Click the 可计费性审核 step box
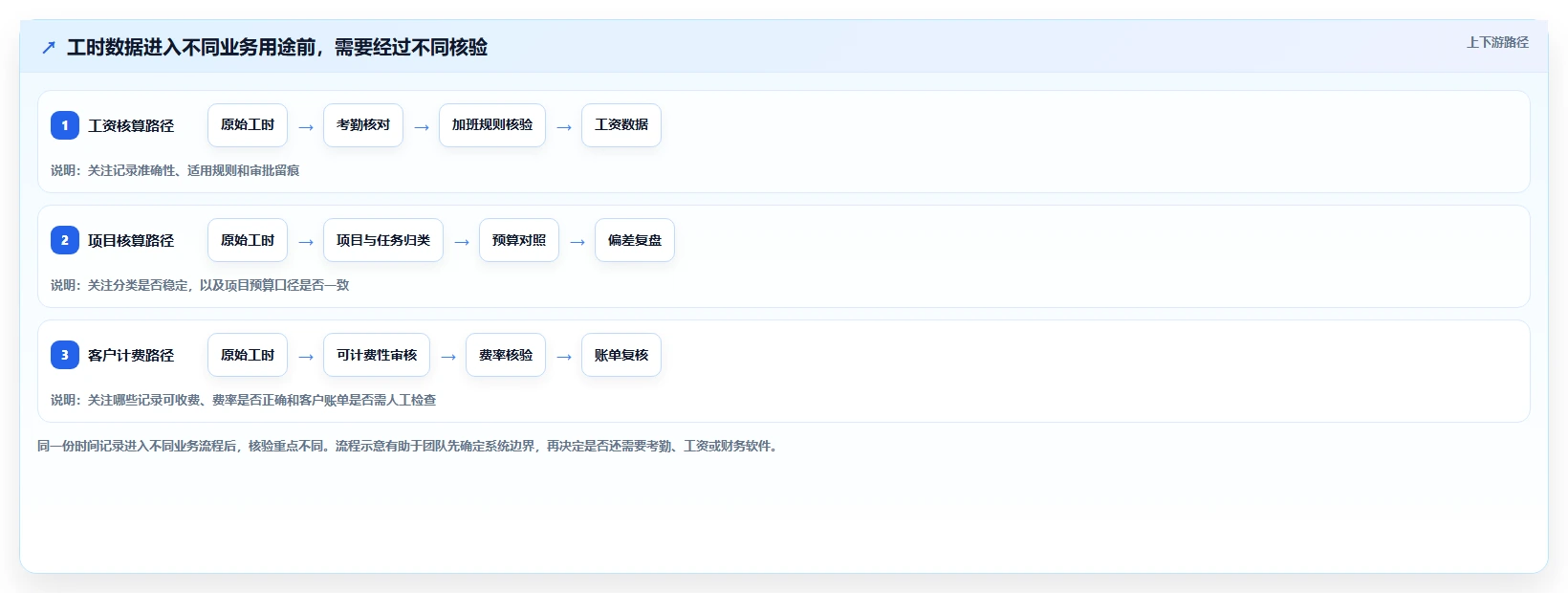Image resolution: width=1568 pixels, height=593 pixels. [377, 355]
